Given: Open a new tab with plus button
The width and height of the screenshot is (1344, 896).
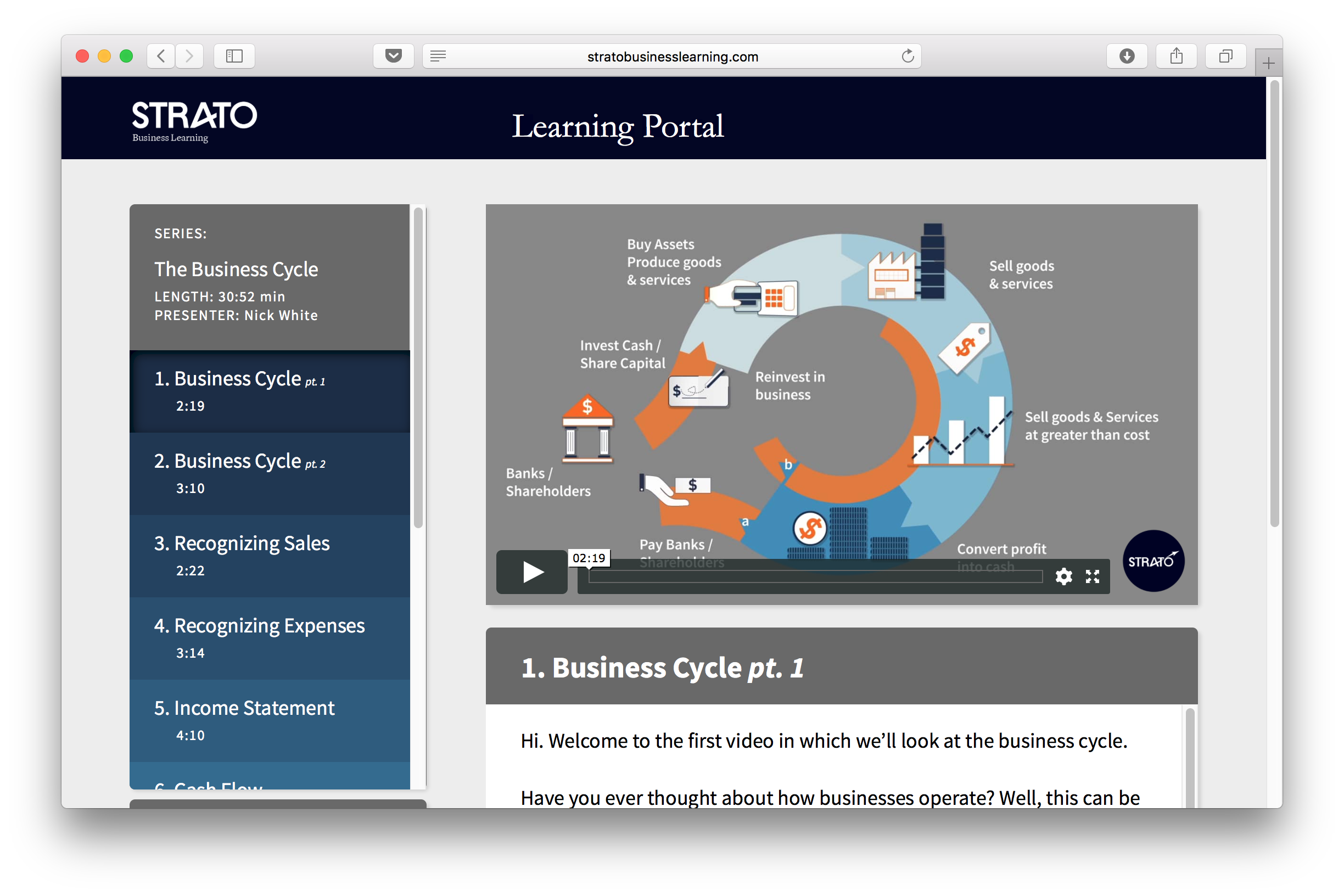Looking at the screenshot, I should 1268,64.
